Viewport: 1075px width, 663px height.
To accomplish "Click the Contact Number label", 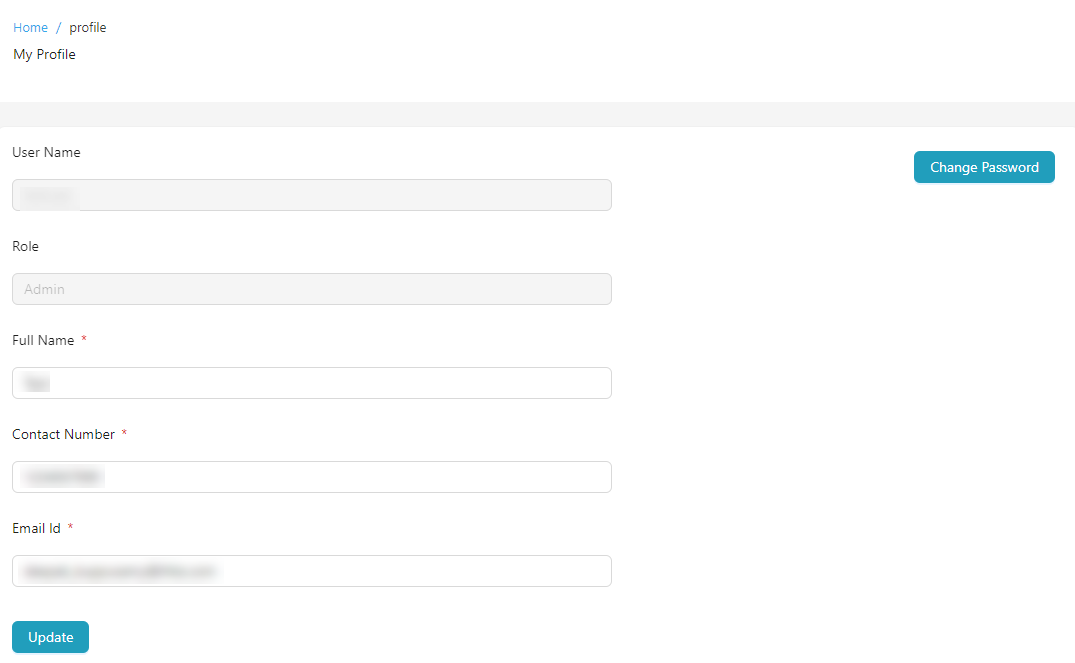I will tap(63, 435).
